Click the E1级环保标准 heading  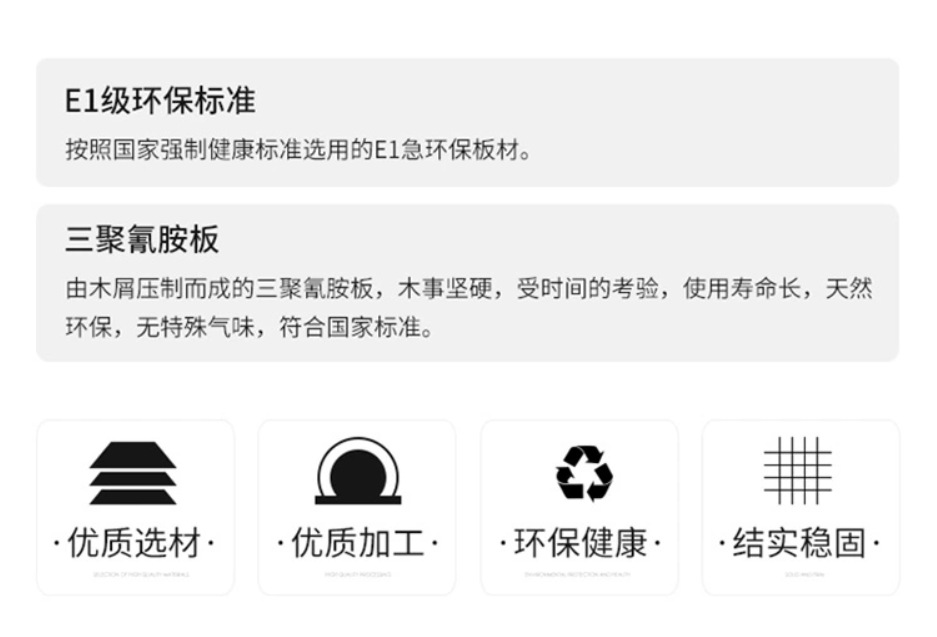pyautogui.click(x=160, y=100)
